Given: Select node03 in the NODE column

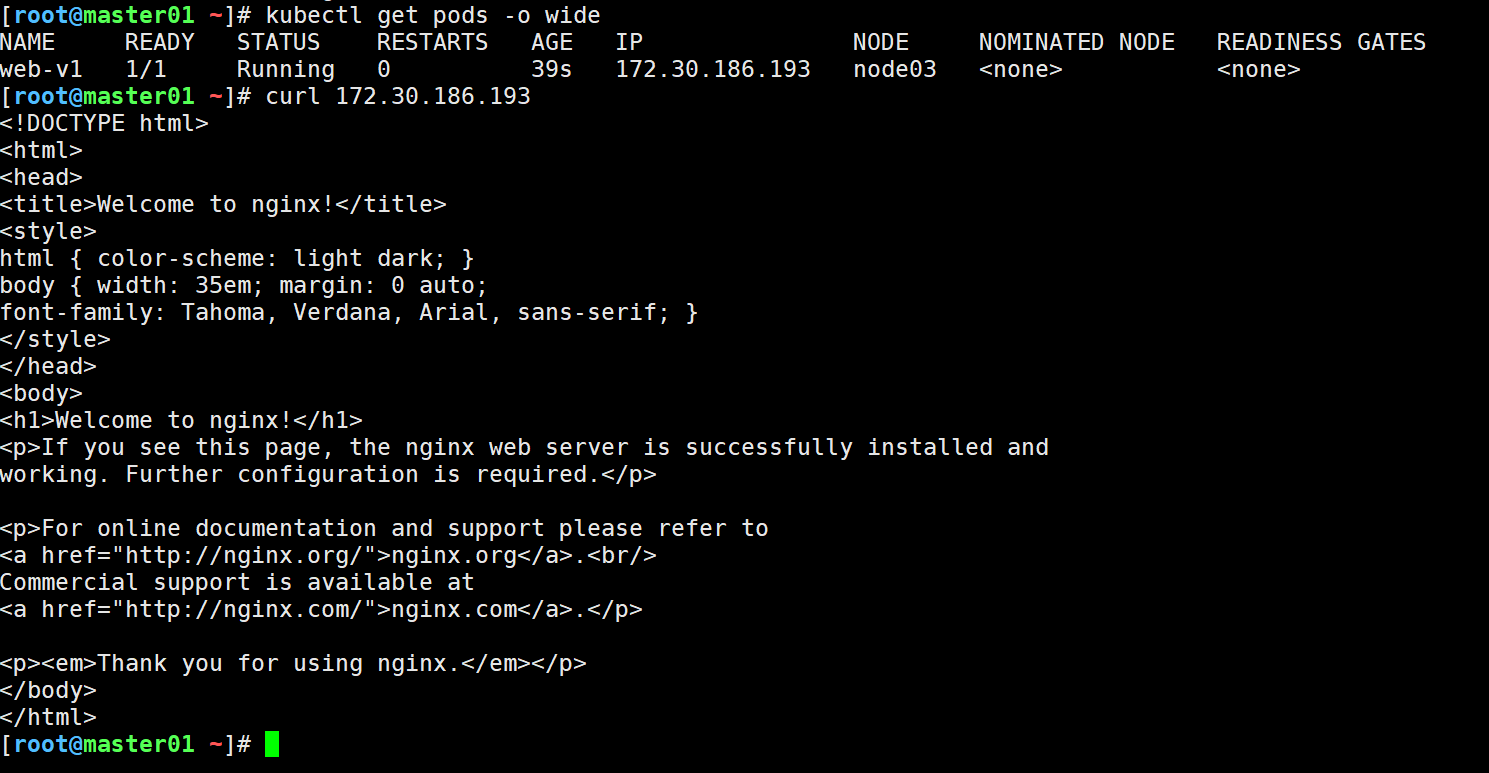Looking at the screenshot, I should point(894,69).
